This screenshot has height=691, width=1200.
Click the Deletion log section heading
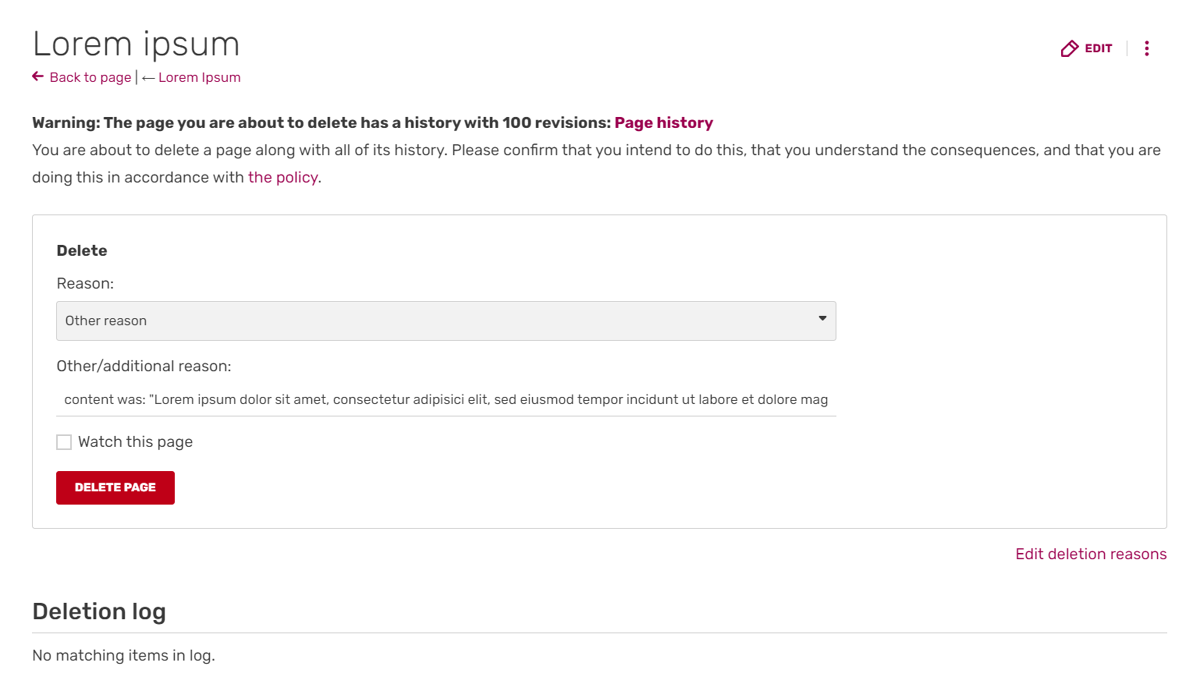(99, 611)
